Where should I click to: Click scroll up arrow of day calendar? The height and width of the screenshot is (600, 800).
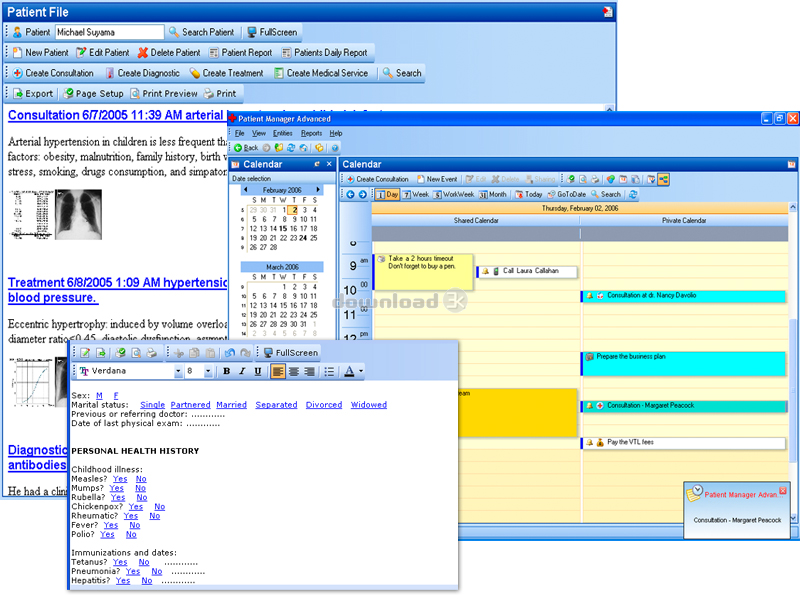coord(792,207)
